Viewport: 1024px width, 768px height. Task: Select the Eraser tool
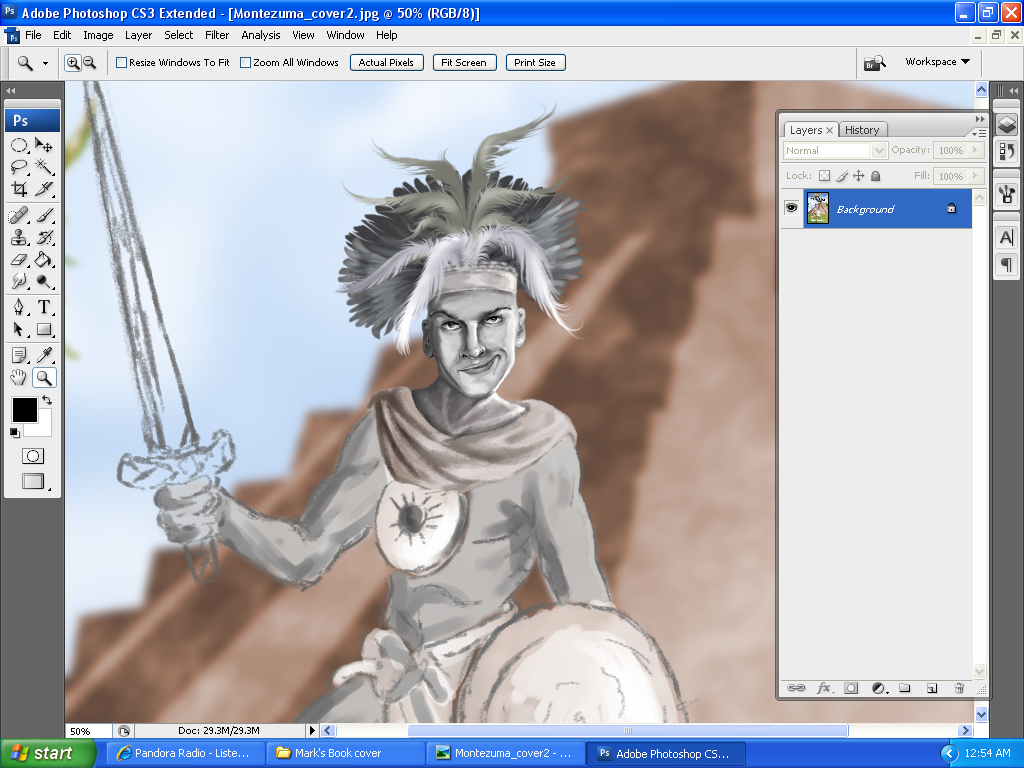tap(19, 259)
